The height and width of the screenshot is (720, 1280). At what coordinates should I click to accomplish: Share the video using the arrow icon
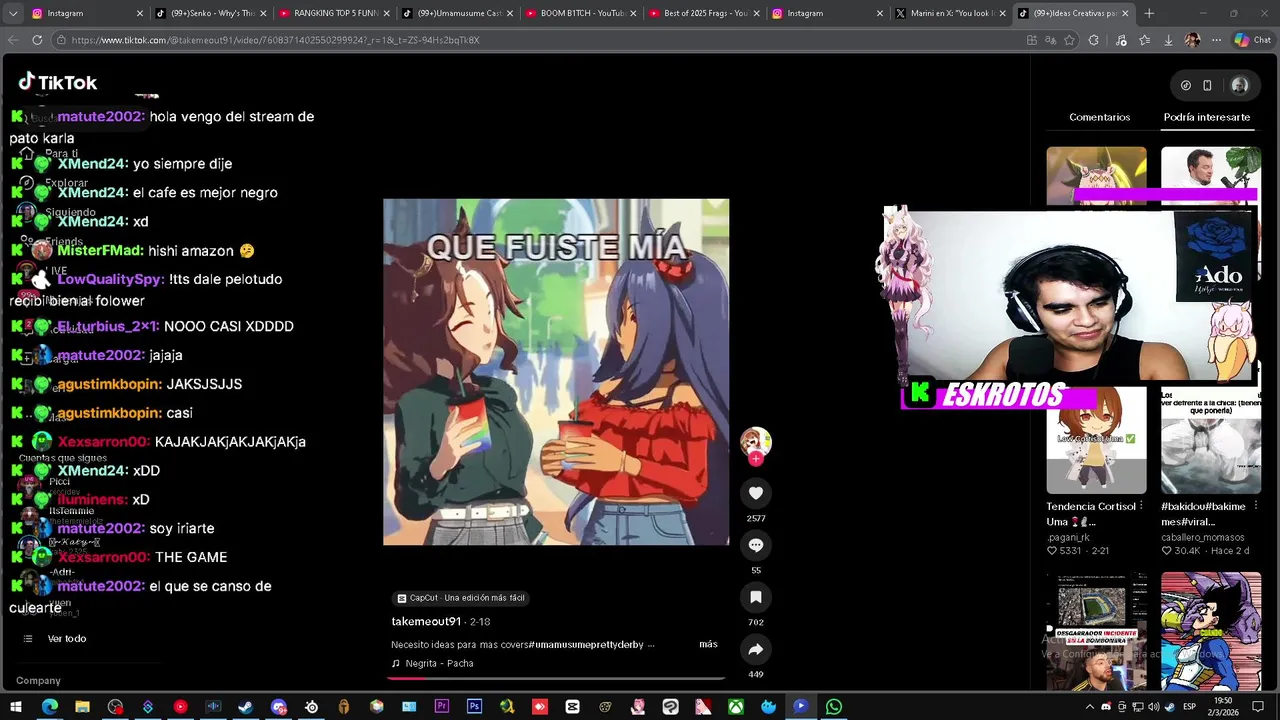756,649
